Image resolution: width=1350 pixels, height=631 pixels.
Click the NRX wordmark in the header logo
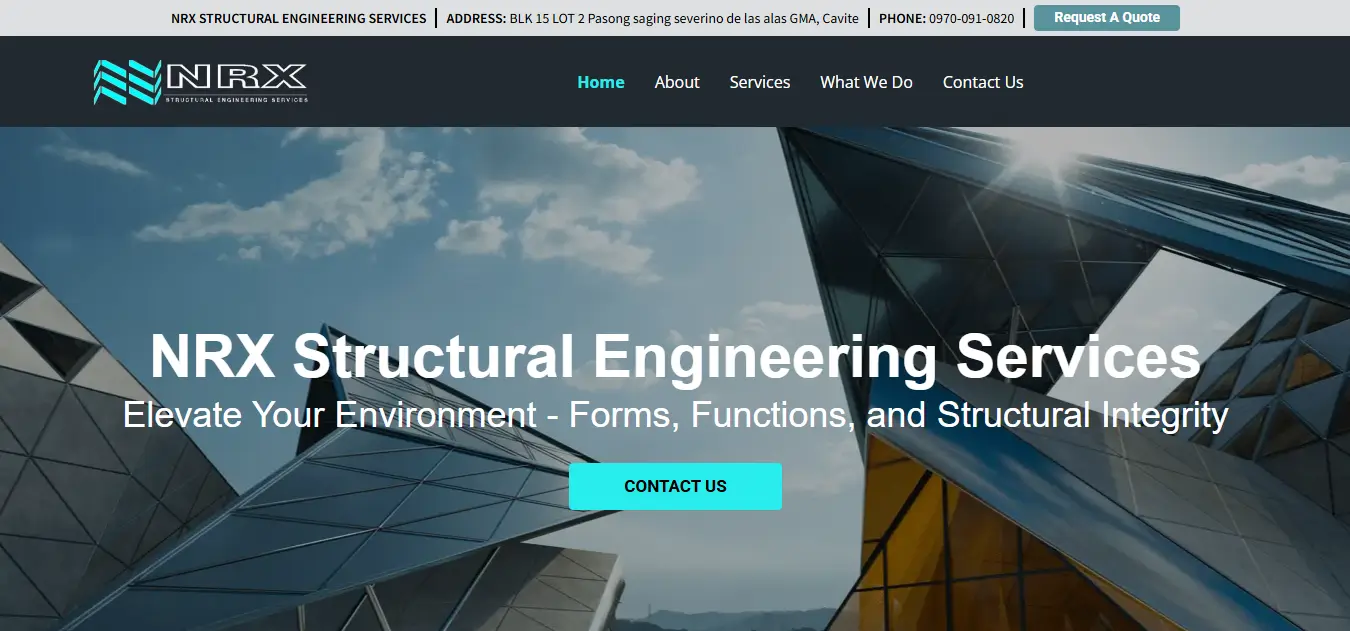click(x=236, y=76)
